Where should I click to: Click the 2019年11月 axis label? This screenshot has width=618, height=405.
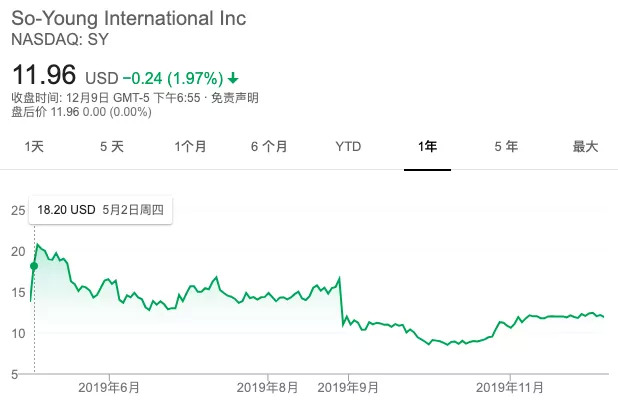[x=508, y=386]
